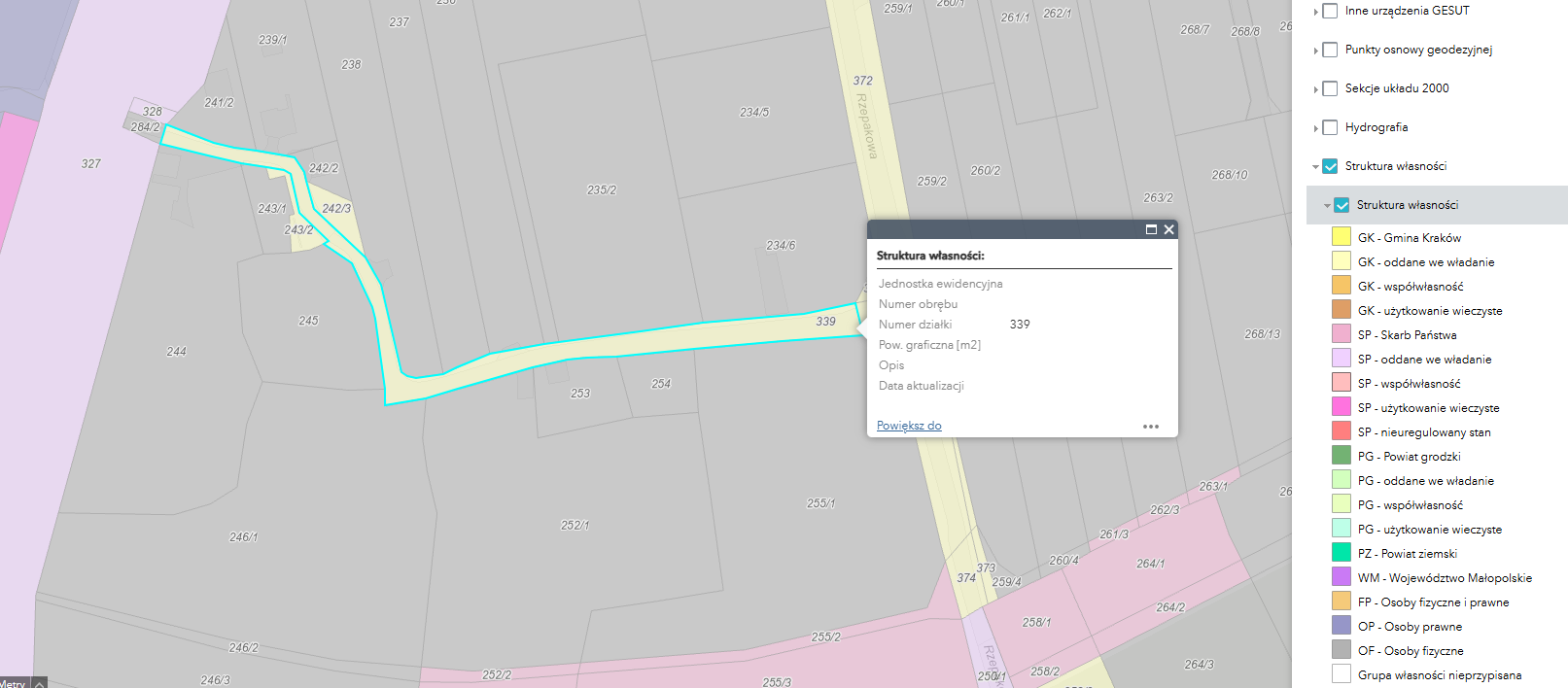Screen dimensions: 1568x688
Task: Open the Metry scale unit chevron
Action: [40, 683]
